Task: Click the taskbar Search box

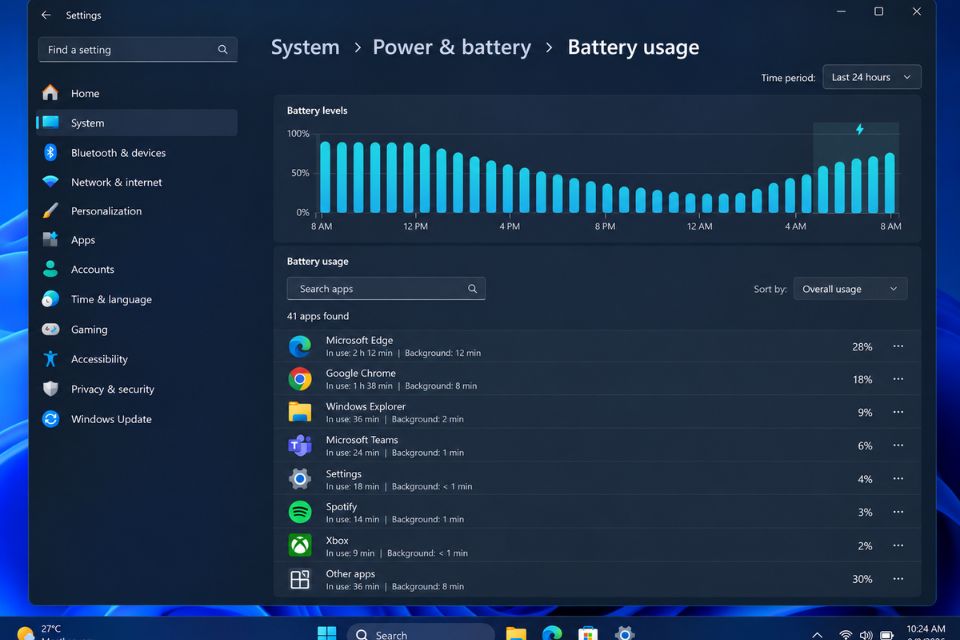Action: (421, 633)
